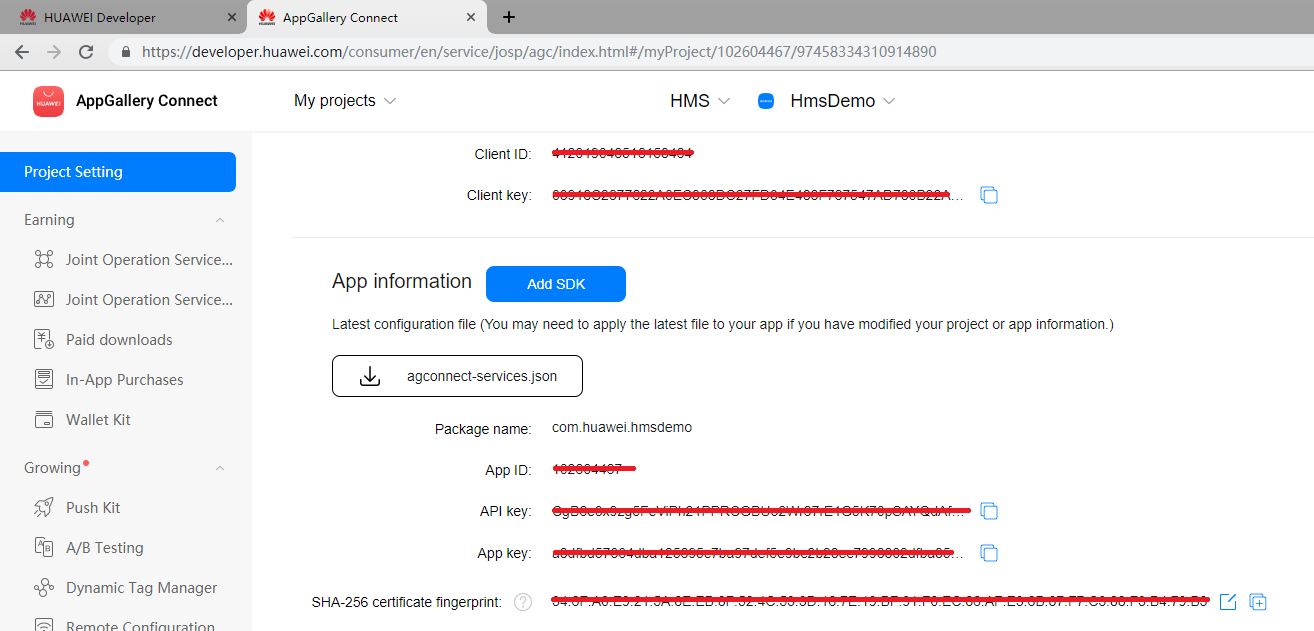Open the My projects dropdown
The height and width of the screenshot is (631, 1314).
(x=345, y=100)
